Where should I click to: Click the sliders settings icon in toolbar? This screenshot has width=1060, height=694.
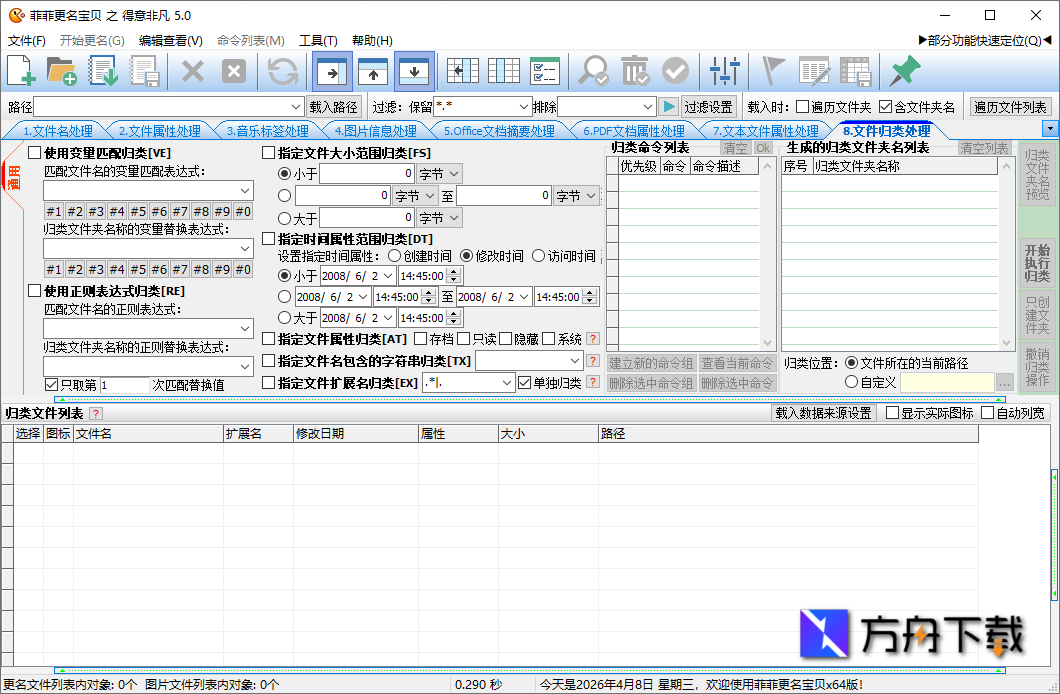tap(725, 71)
